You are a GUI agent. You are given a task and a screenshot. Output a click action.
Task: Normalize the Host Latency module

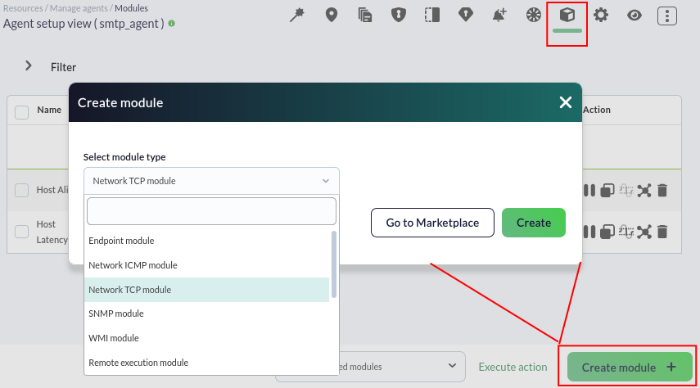(626, 232)
